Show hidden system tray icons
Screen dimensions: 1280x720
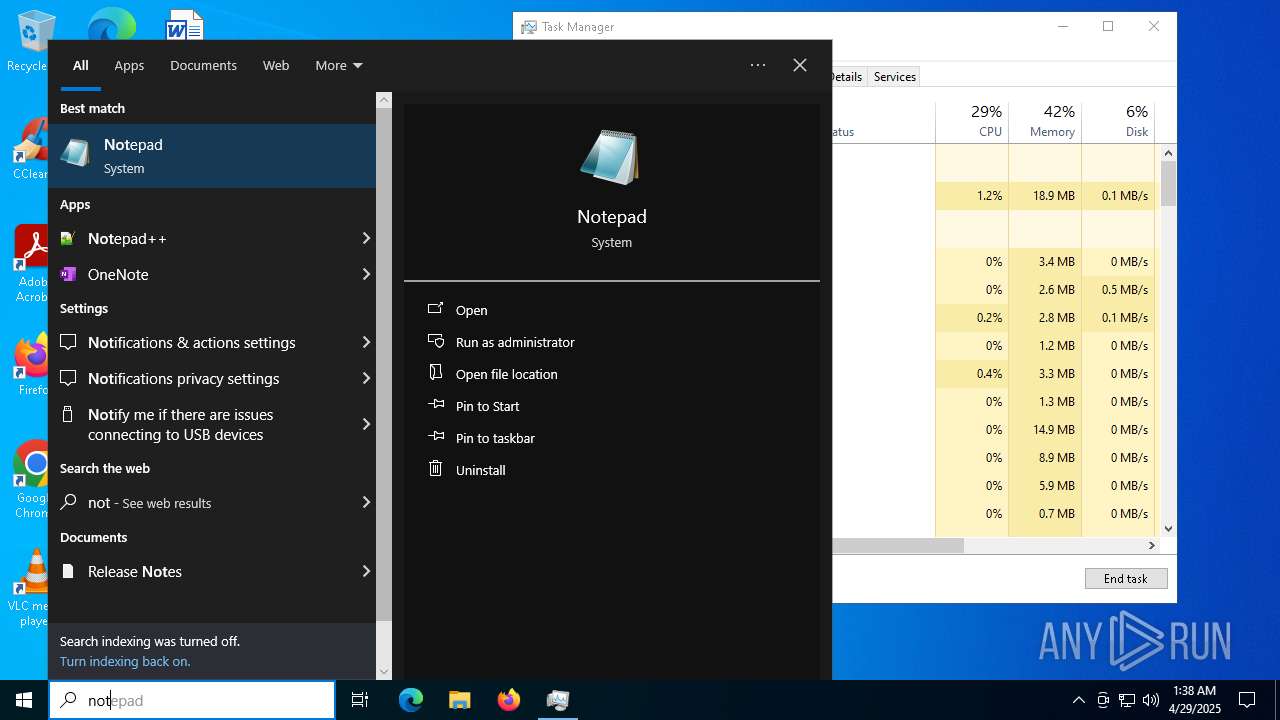[1079, 700]
